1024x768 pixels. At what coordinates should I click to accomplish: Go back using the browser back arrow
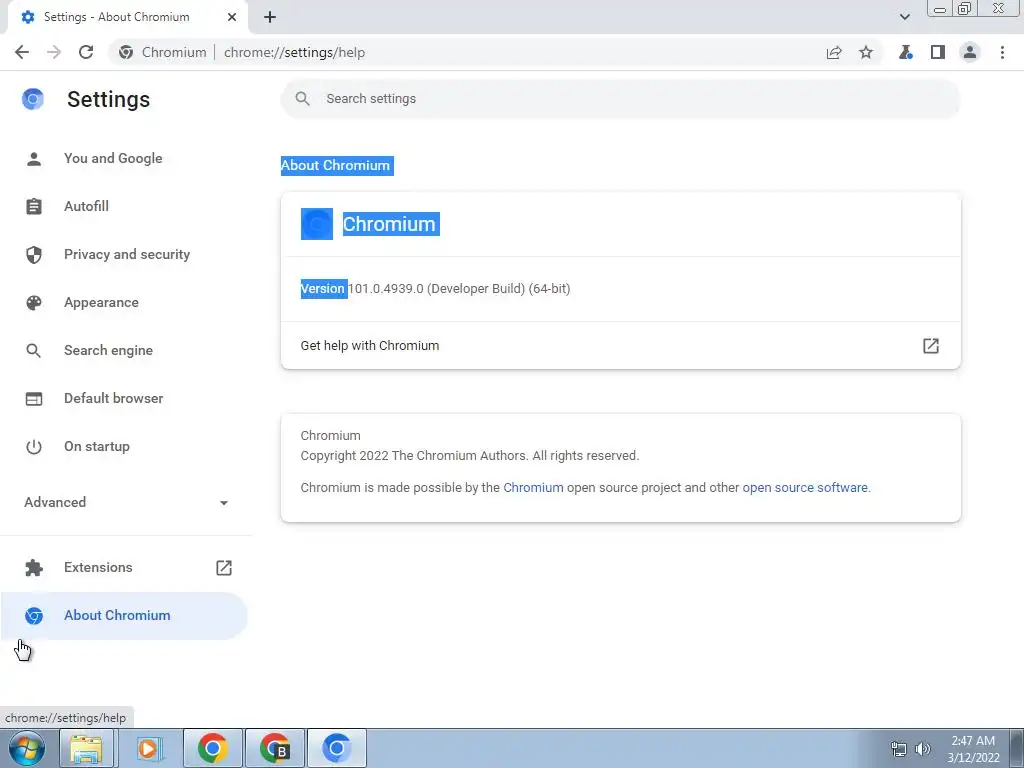click(x=22, y=52)
